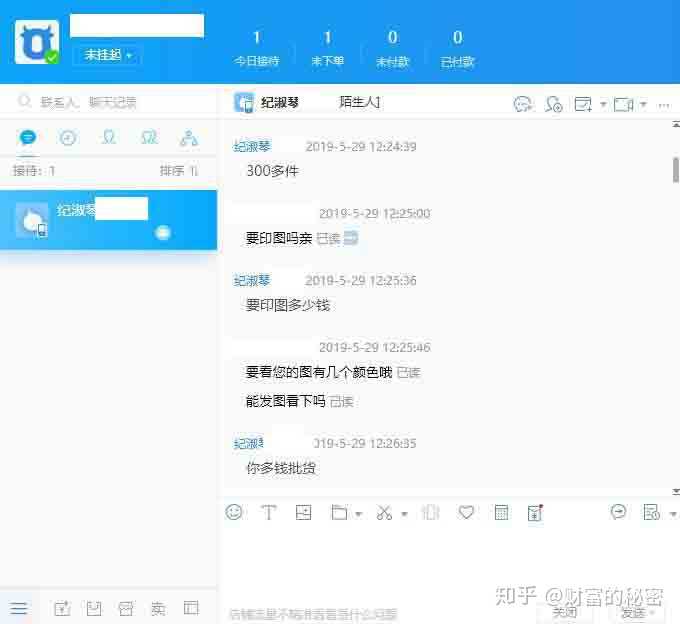
Task: Click the send image icon
Action: [303, 512]
